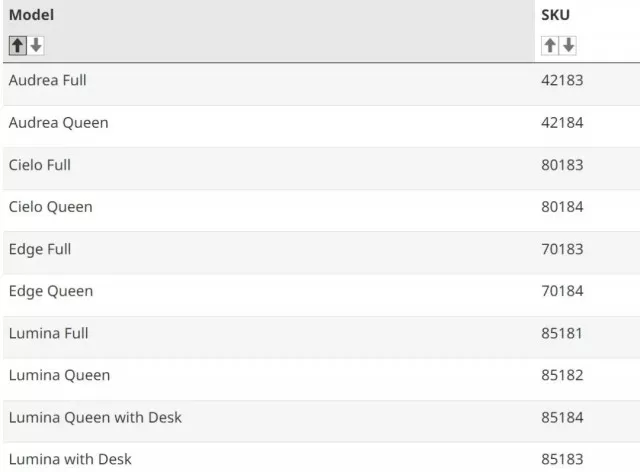Click SKU value 70183
640x472 pixels.
[x=562, y=249]
